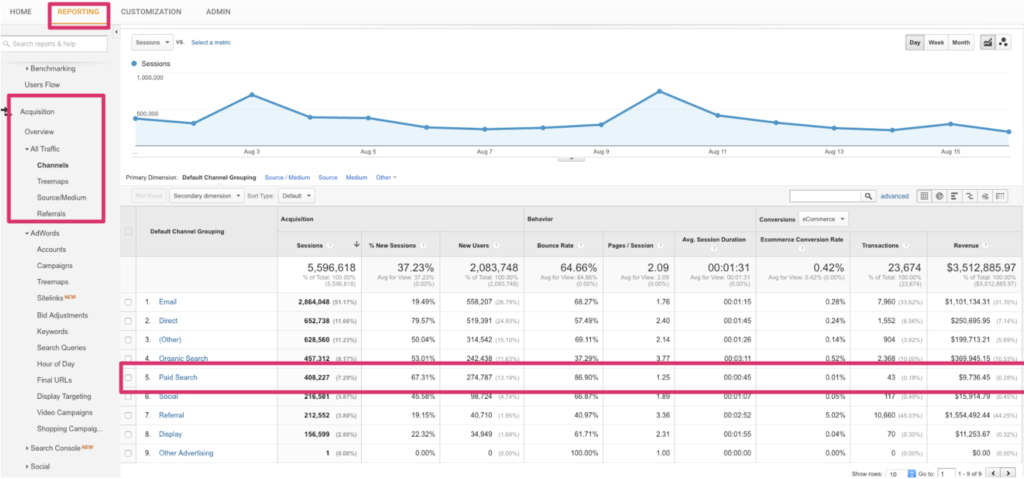Select the pie chart percentage view icon
Image resolution: width=1024 pixels, height=479 pixels.
click(940, 196)
